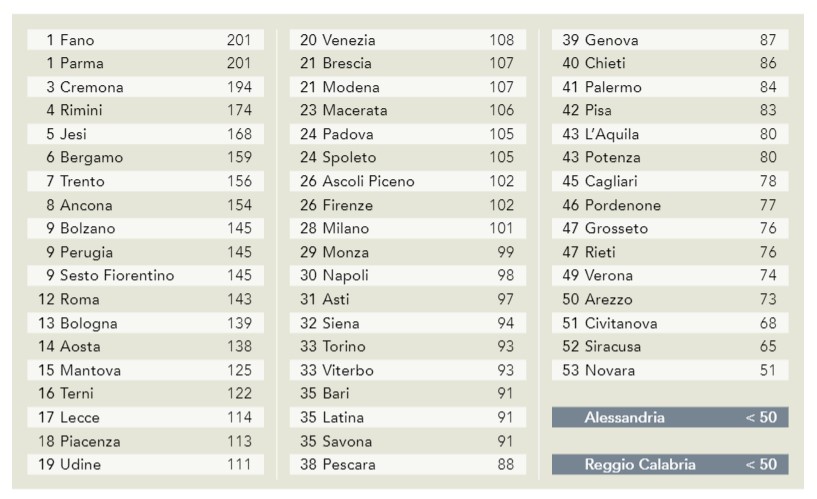817x499 pixels.
Task: Click the Udine row
Action: (145, 464)
